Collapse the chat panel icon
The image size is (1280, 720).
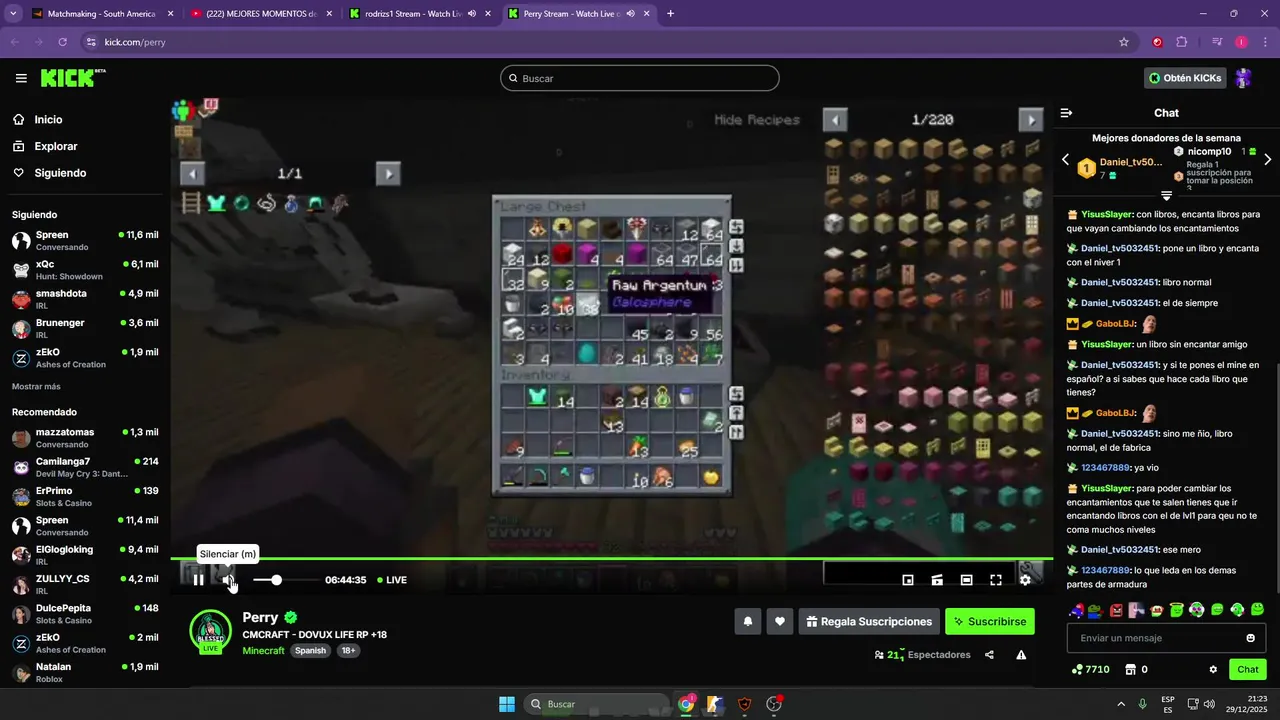click(1066, 113)
